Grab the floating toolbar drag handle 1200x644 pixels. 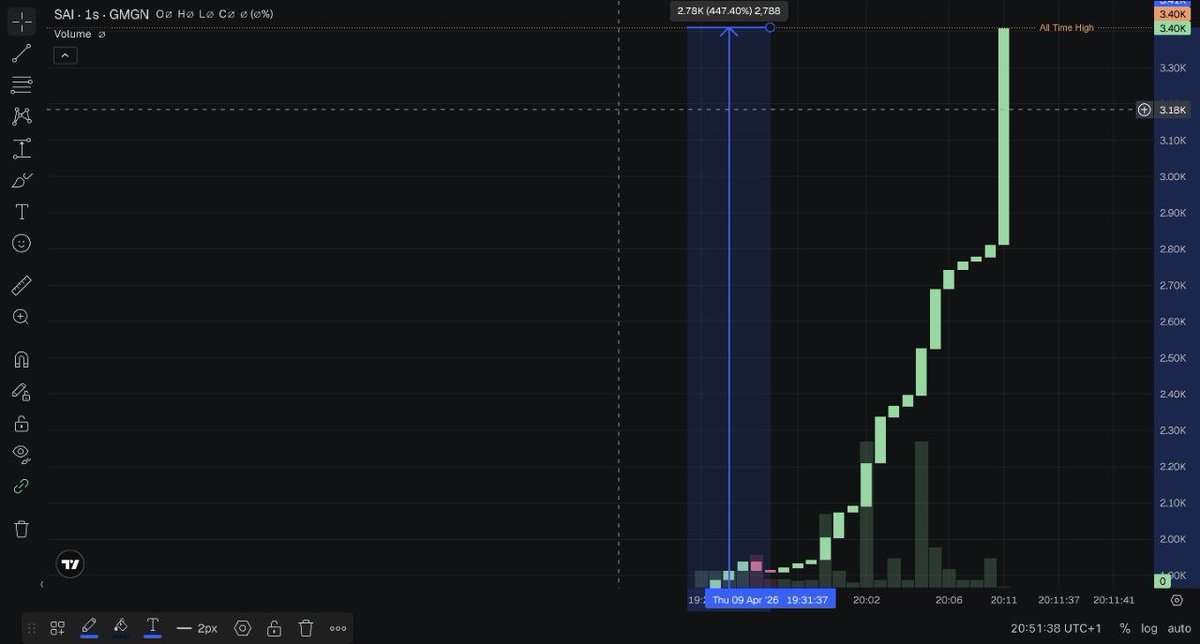click(32, 628)
